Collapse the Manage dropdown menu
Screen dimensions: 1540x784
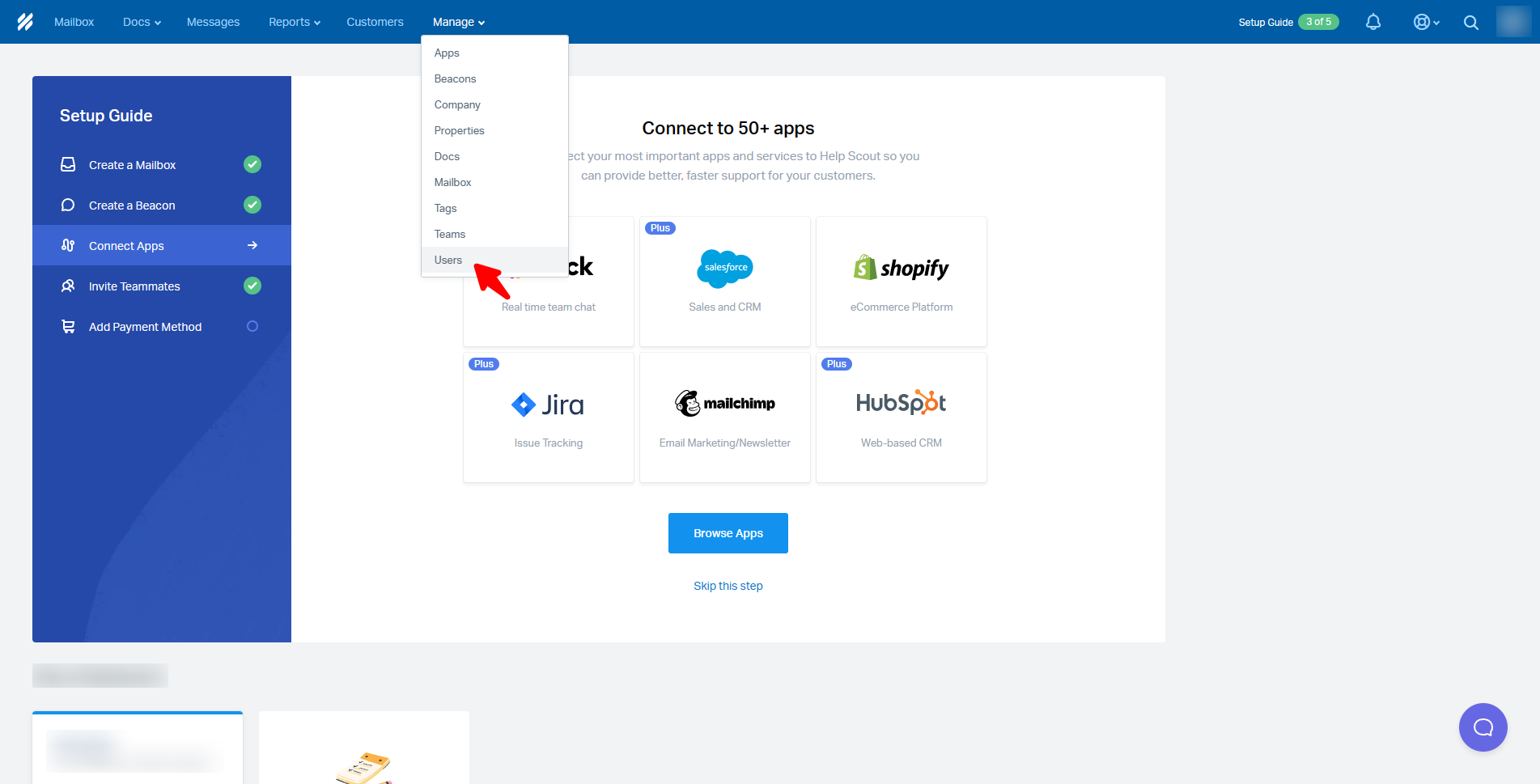(x=459, y=22)
